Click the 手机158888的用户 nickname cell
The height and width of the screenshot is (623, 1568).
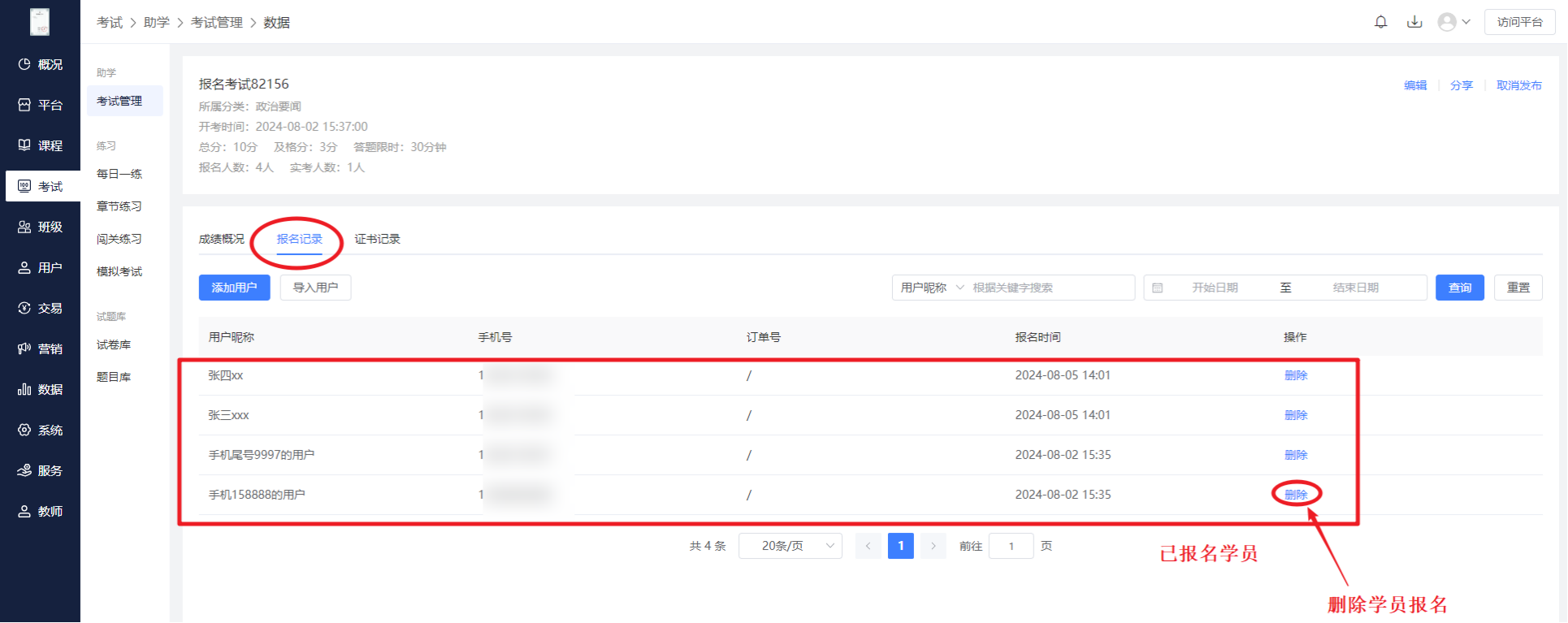257,495
